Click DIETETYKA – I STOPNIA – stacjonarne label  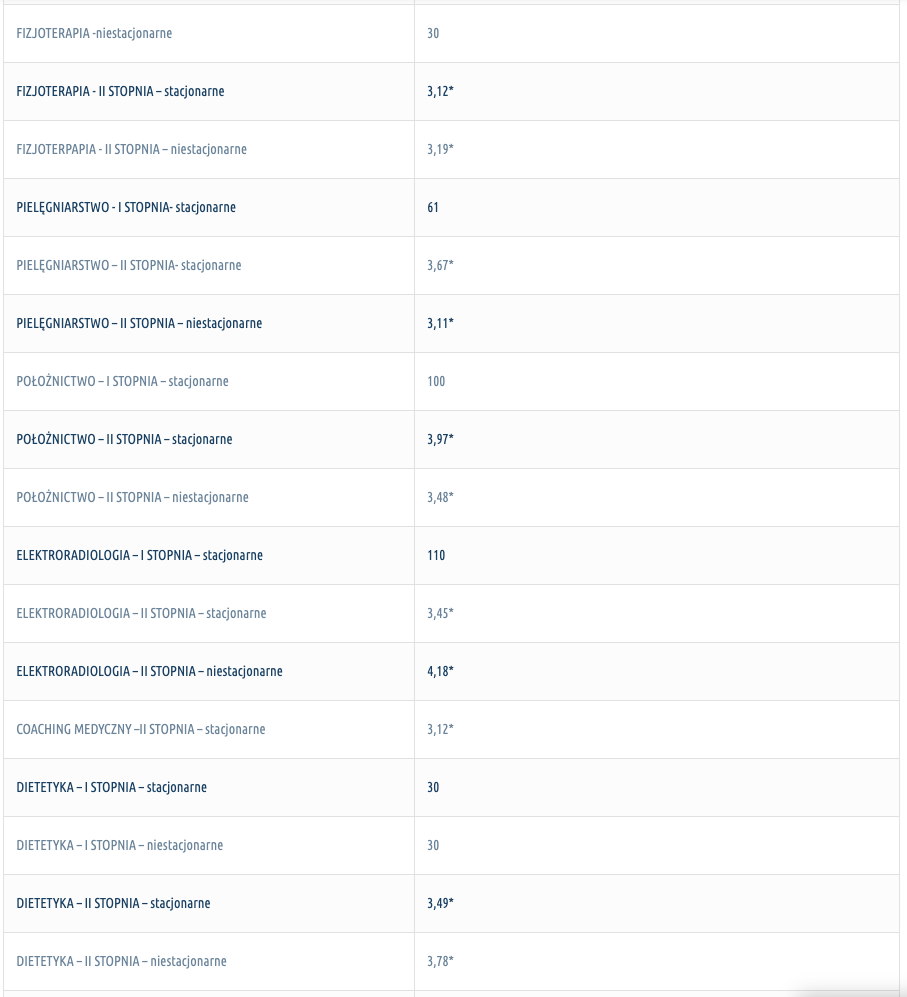tap(112, 787)
